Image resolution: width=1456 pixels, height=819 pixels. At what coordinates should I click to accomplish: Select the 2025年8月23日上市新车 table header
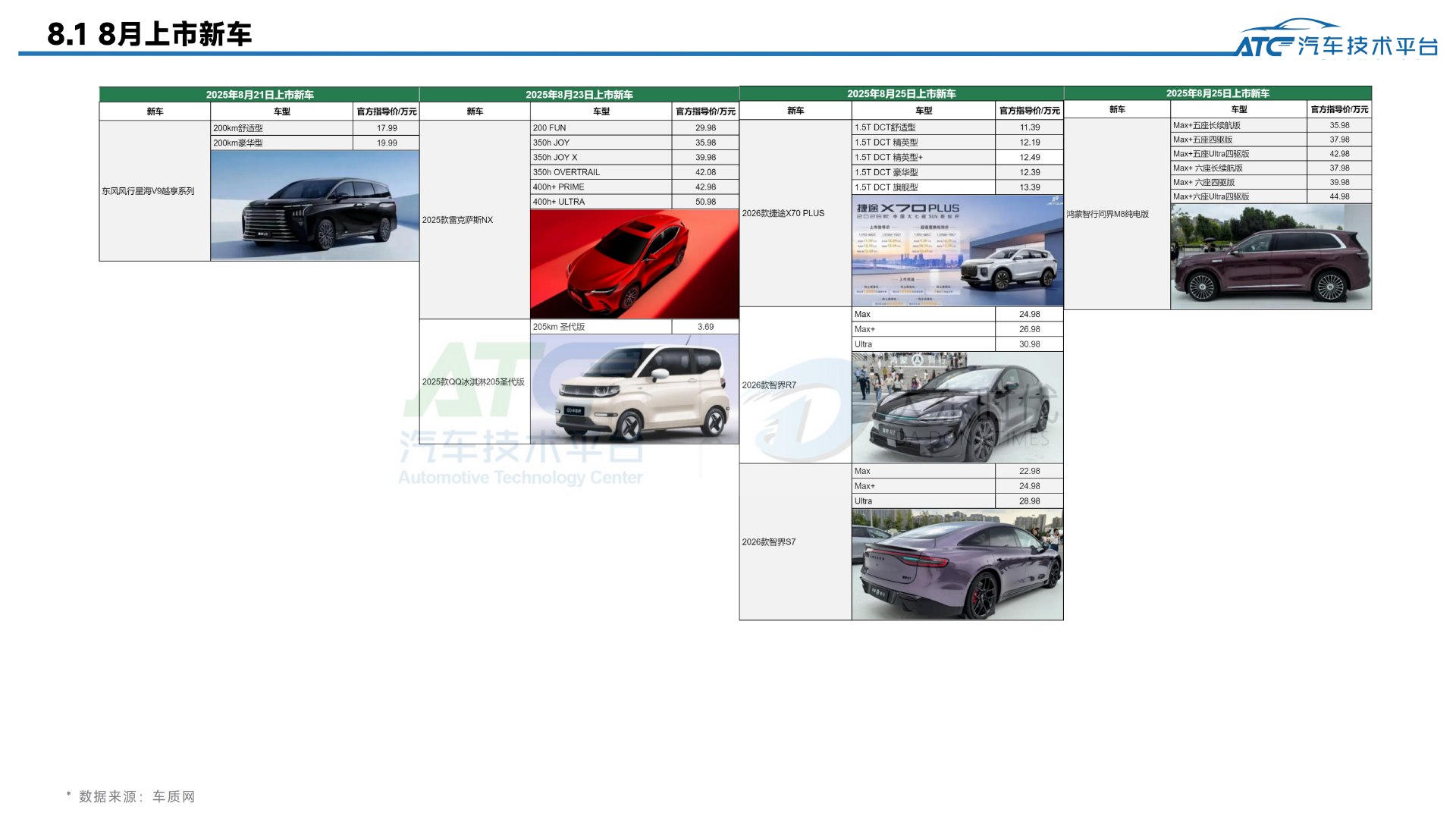click(x=579, y=95)
